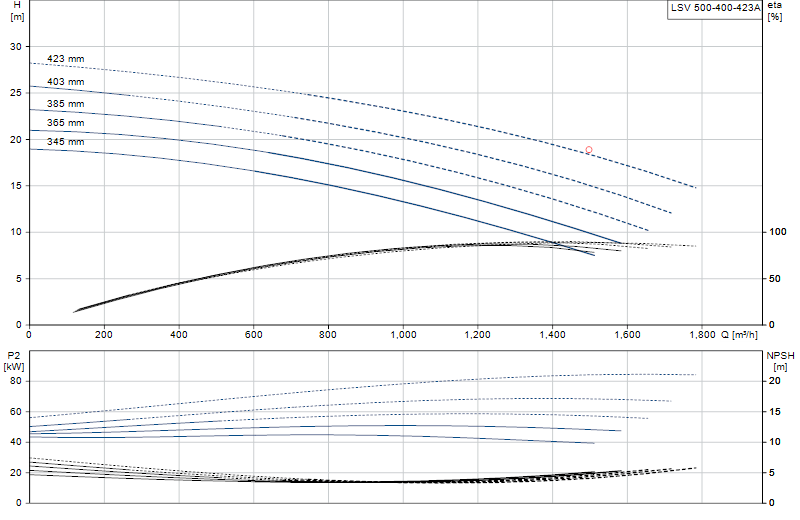Click the 400 tick on the Q axis

tap(179, 335)
